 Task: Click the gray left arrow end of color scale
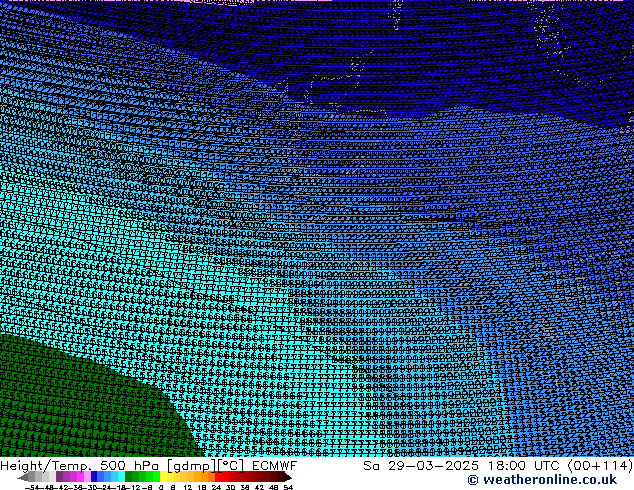click(22, 477)
